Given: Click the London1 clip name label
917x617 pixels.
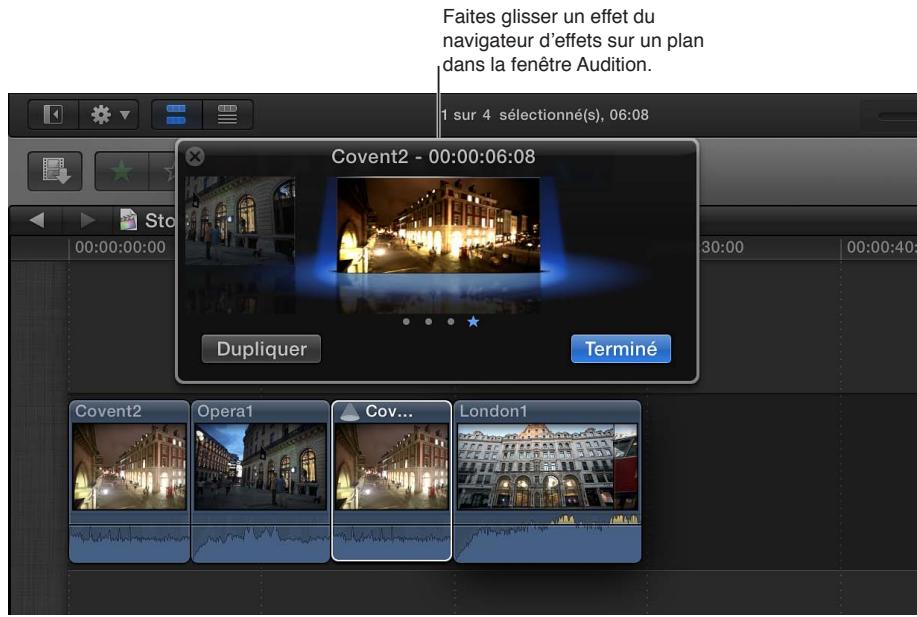Looking at the screenshot, I should [493, 411].
